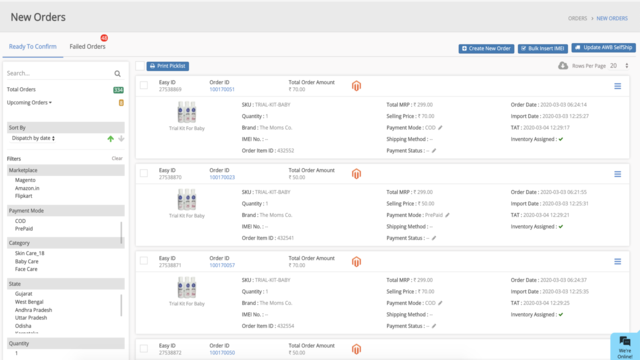Click the Upcoming Orders orange badge
Screen dimensions: 640x360
121,103
